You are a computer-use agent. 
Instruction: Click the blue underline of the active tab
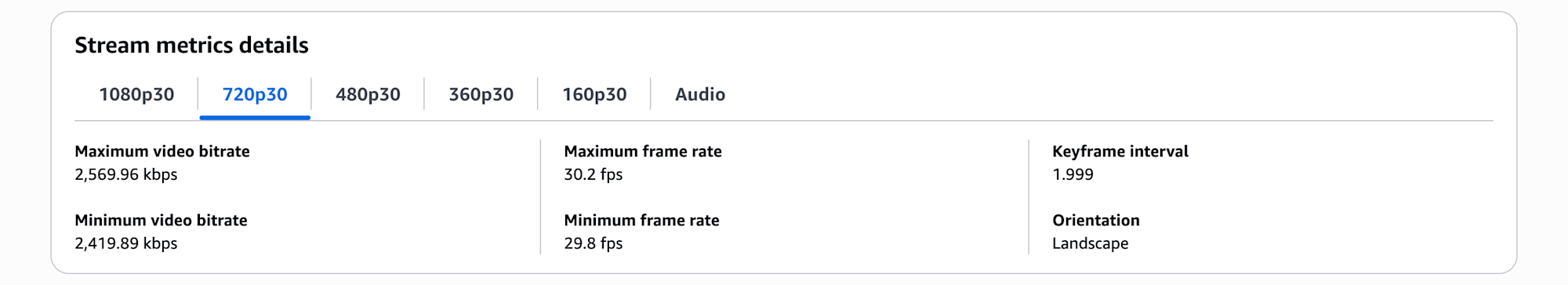coord(255,118)
